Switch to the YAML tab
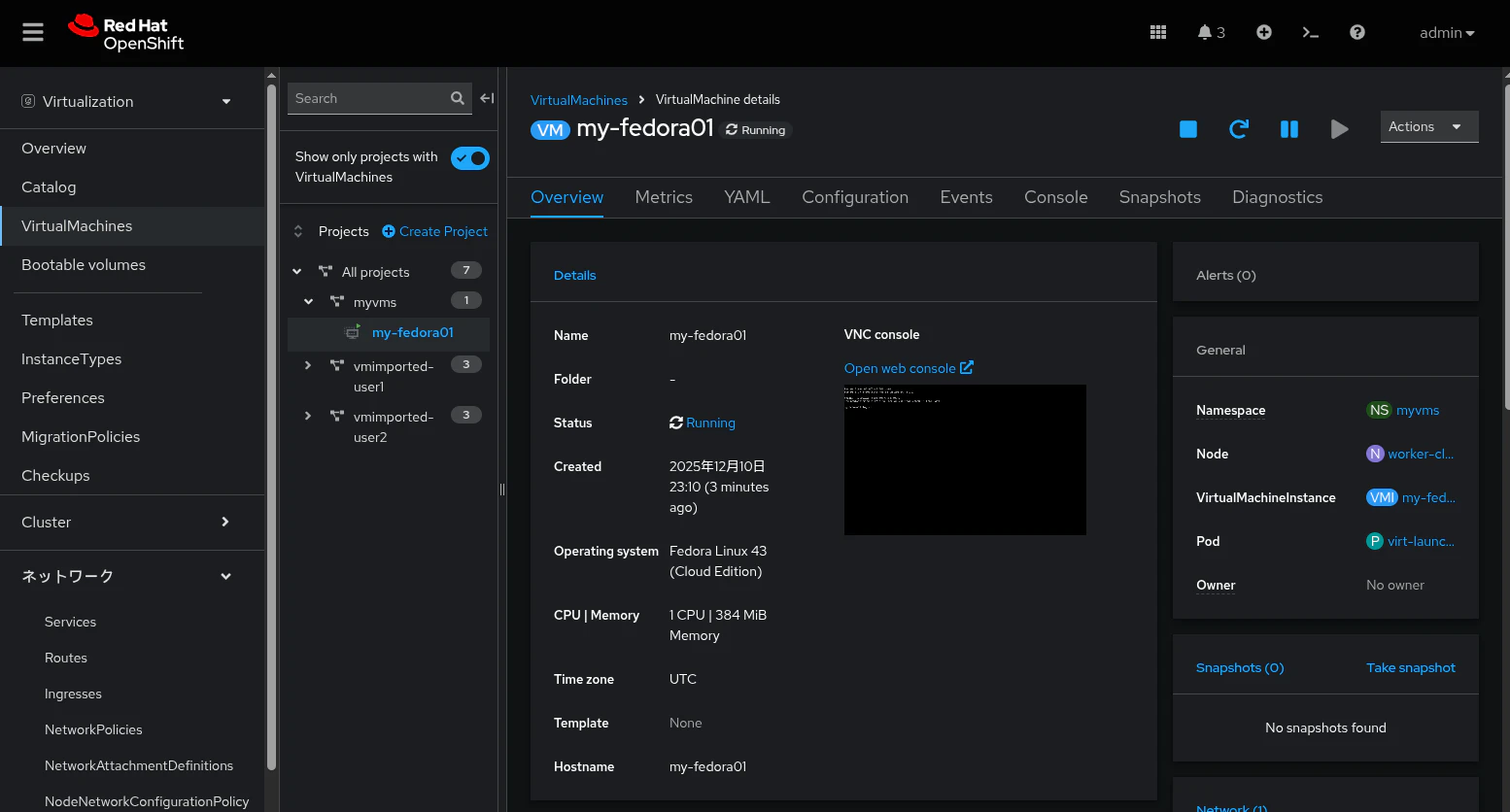Image resolution: width=1510 pixels, height=812 pixels. tap(747, 197)
